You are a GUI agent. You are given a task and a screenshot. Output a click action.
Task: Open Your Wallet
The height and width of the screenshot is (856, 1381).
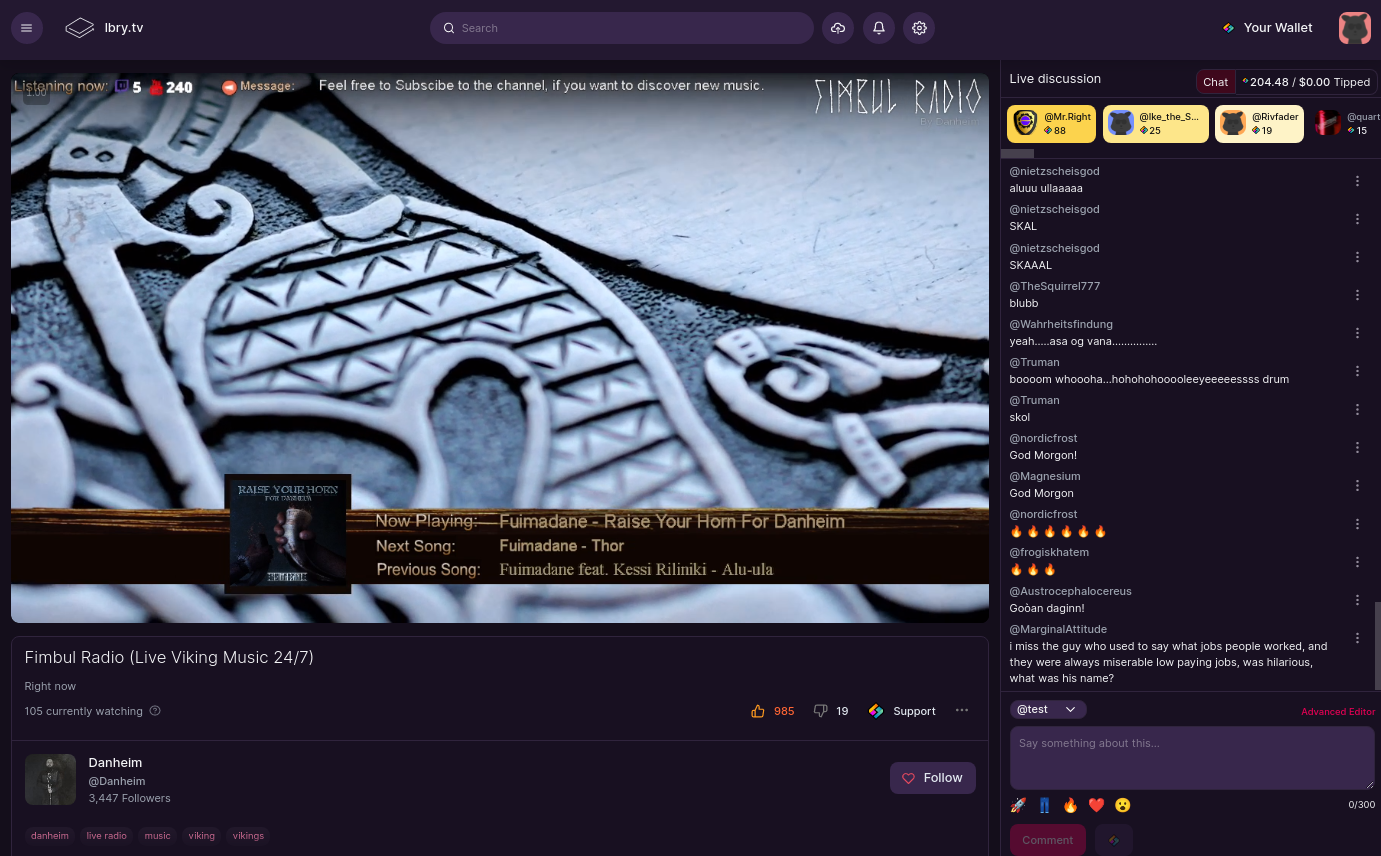(x=1267, y=28)
